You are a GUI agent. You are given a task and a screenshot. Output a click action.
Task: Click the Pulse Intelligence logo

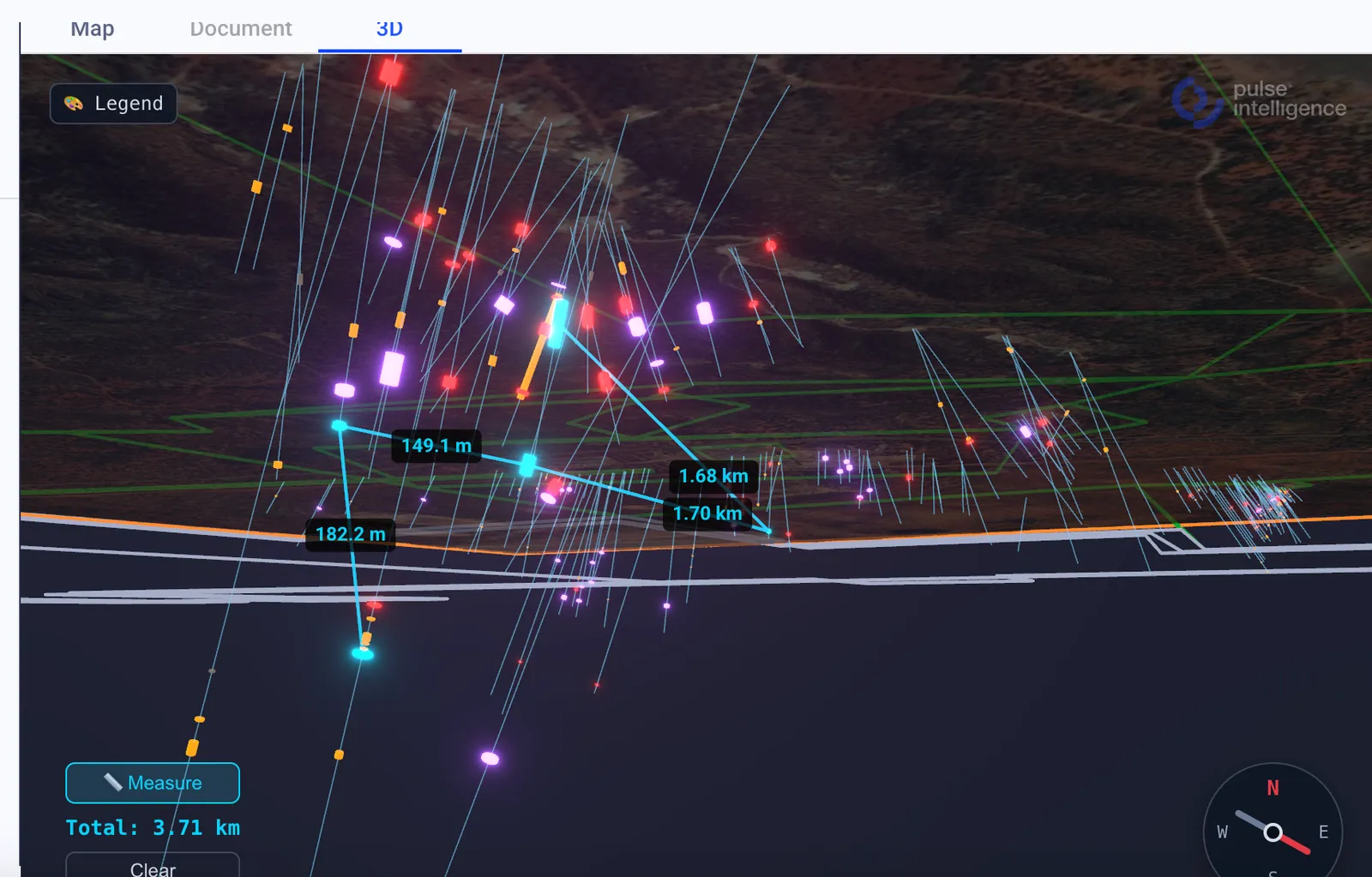coord(1259,100)
